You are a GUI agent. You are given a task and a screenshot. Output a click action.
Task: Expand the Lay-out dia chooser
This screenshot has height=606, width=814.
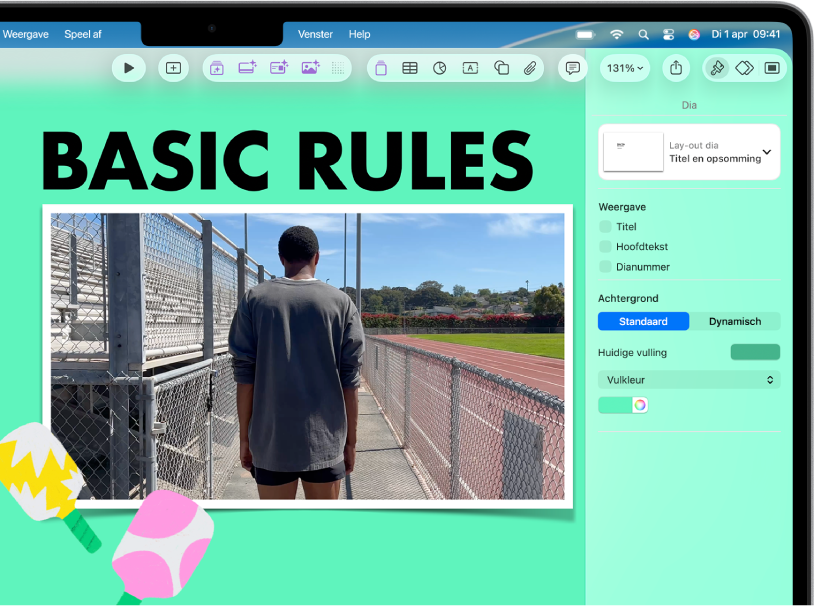pyautogui.click(x=689, y=152)
